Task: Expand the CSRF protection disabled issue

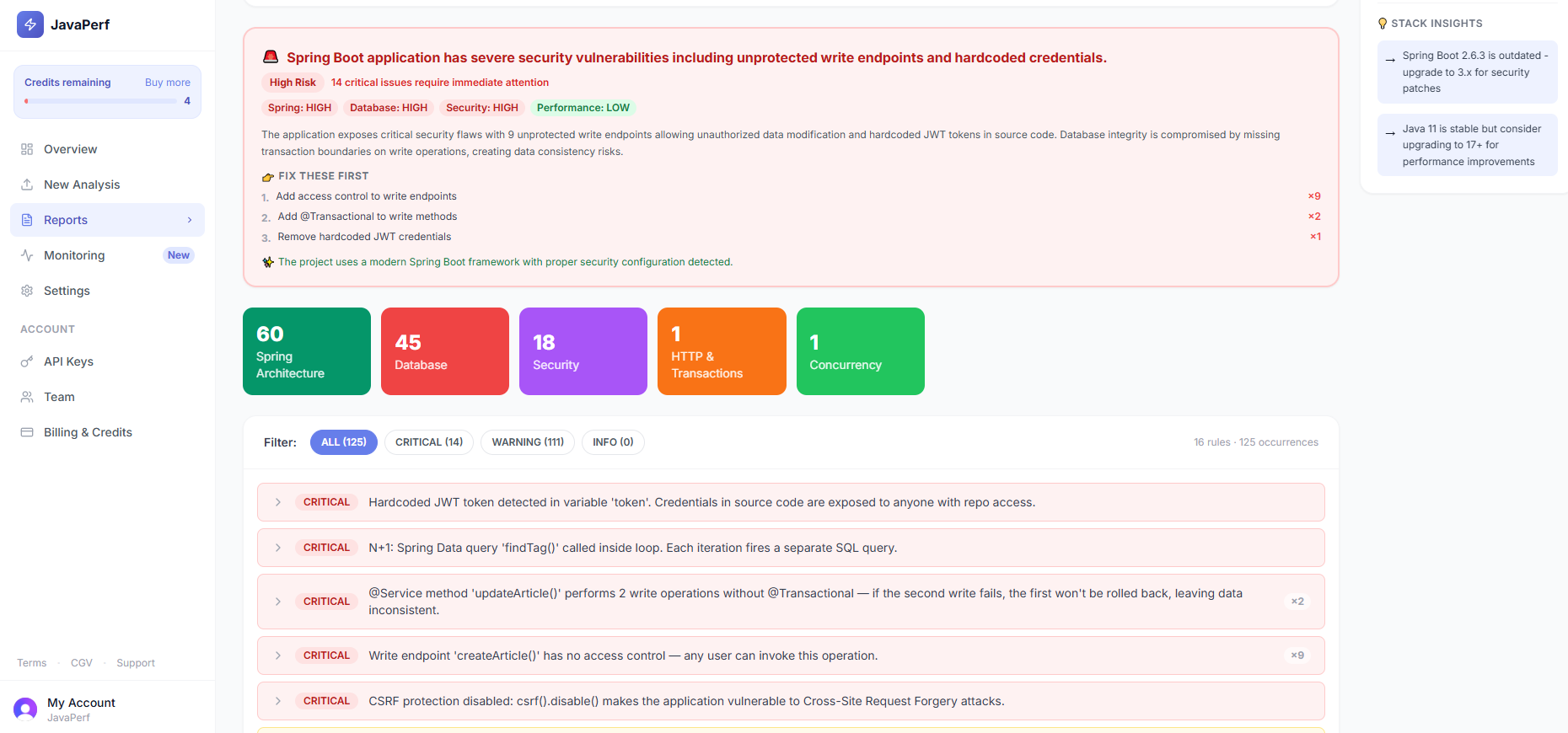Action: [278, 701]
